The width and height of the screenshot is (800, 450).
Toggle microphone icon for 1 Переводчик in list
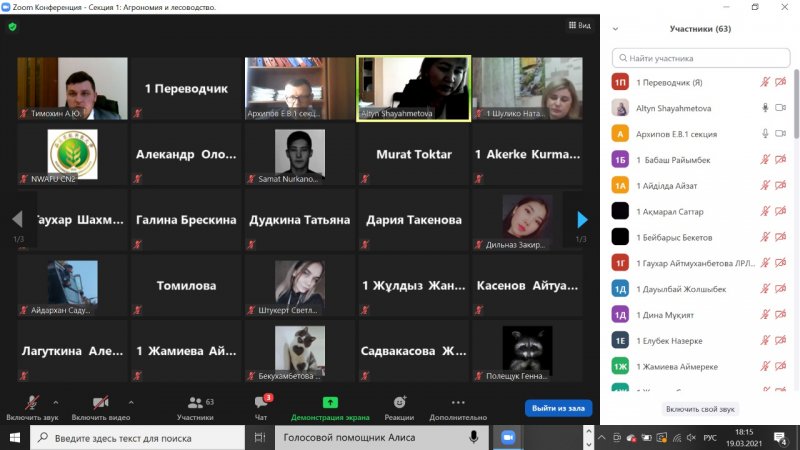[765, 82]
